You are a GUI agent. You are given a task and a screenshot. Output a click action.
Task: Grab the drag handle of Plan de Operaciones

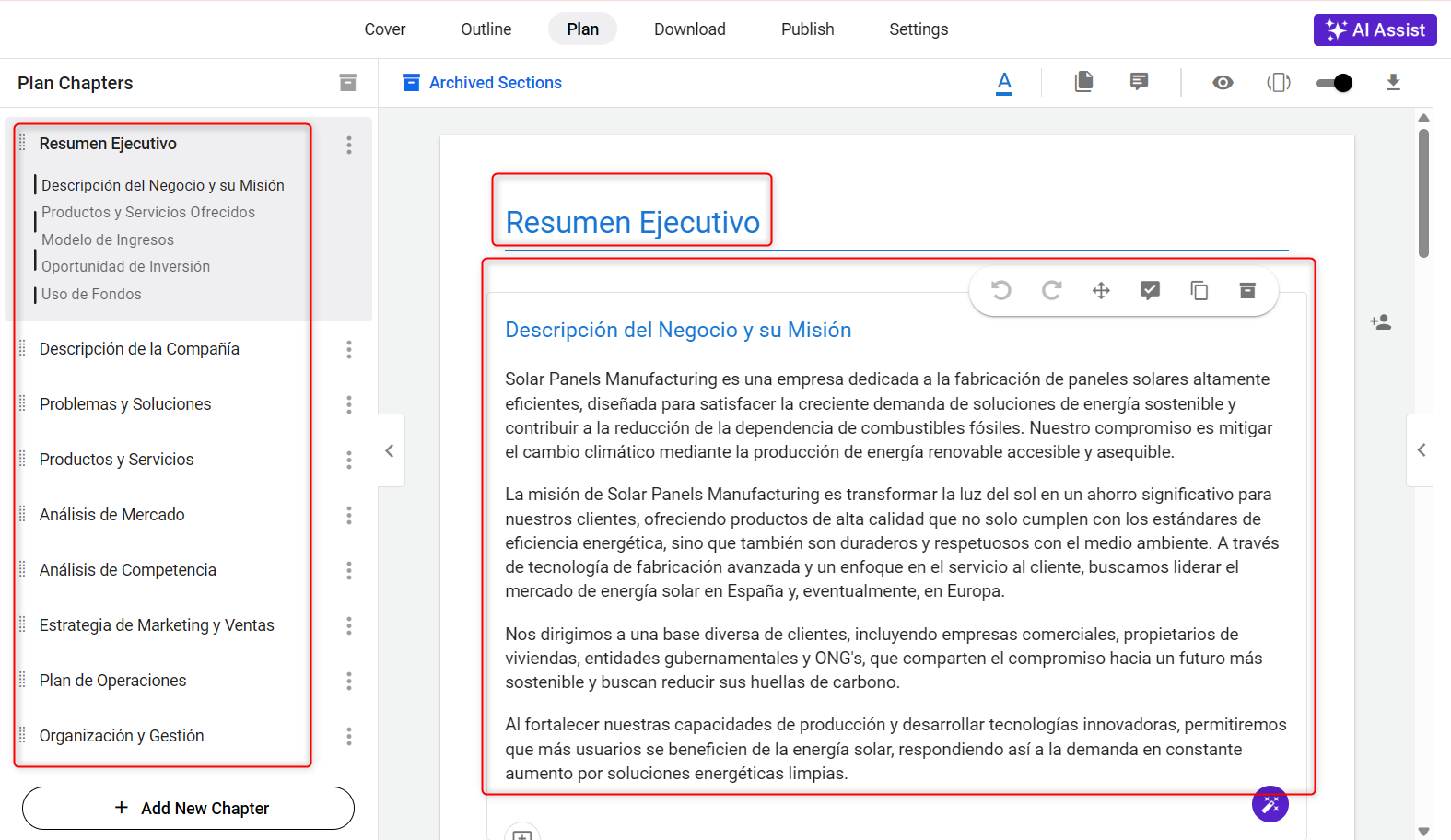coord(23,679)
